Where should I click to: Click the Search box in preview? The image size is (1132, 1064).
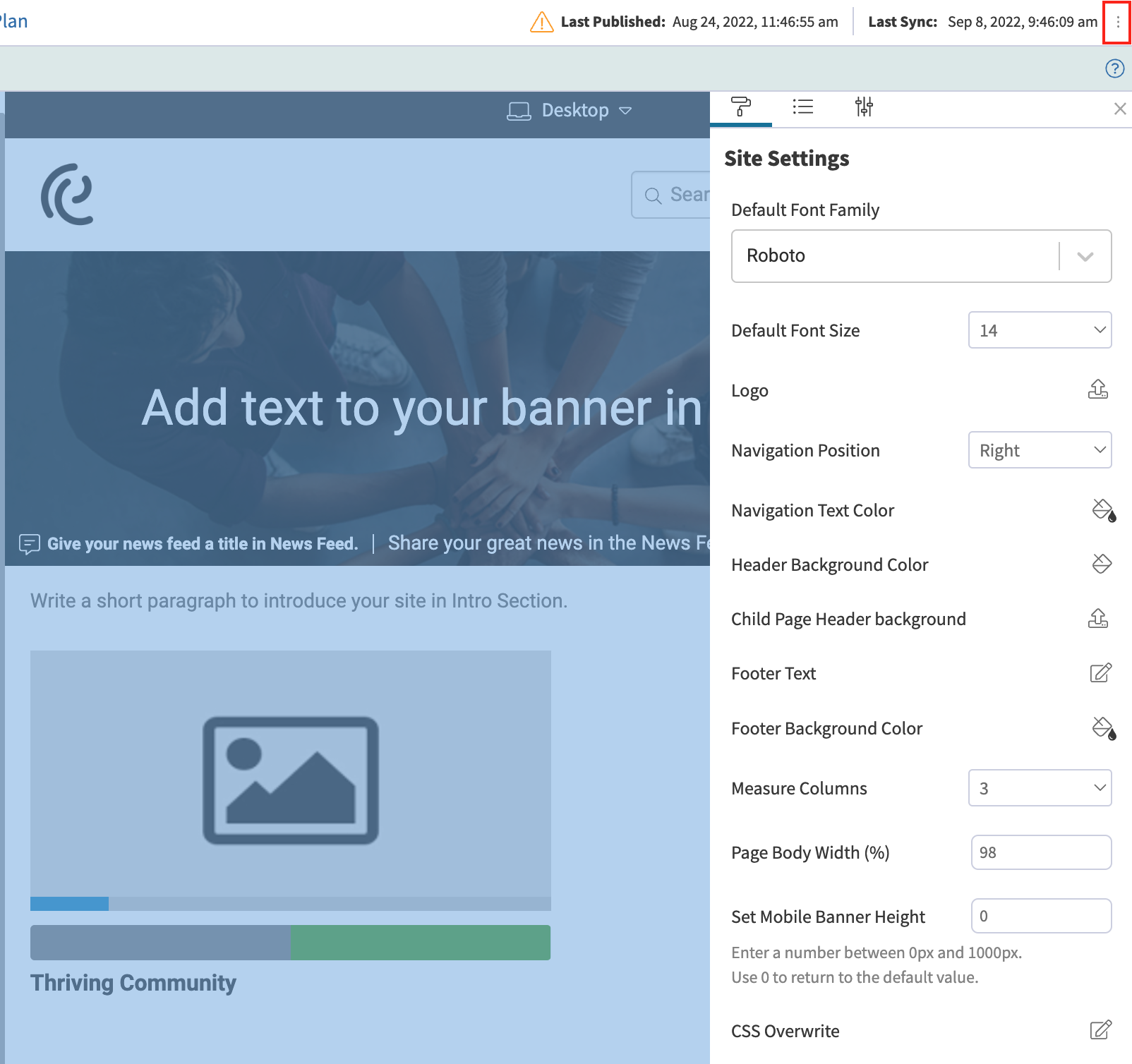click(670, 195)
